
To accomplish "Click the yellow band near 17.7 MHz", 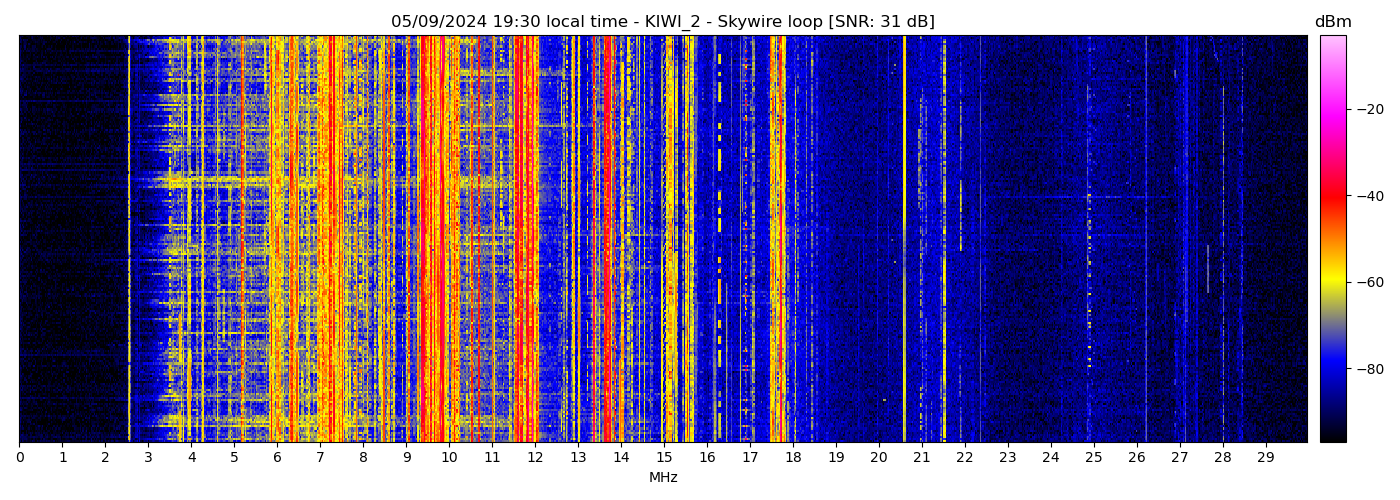I will 777,240.
